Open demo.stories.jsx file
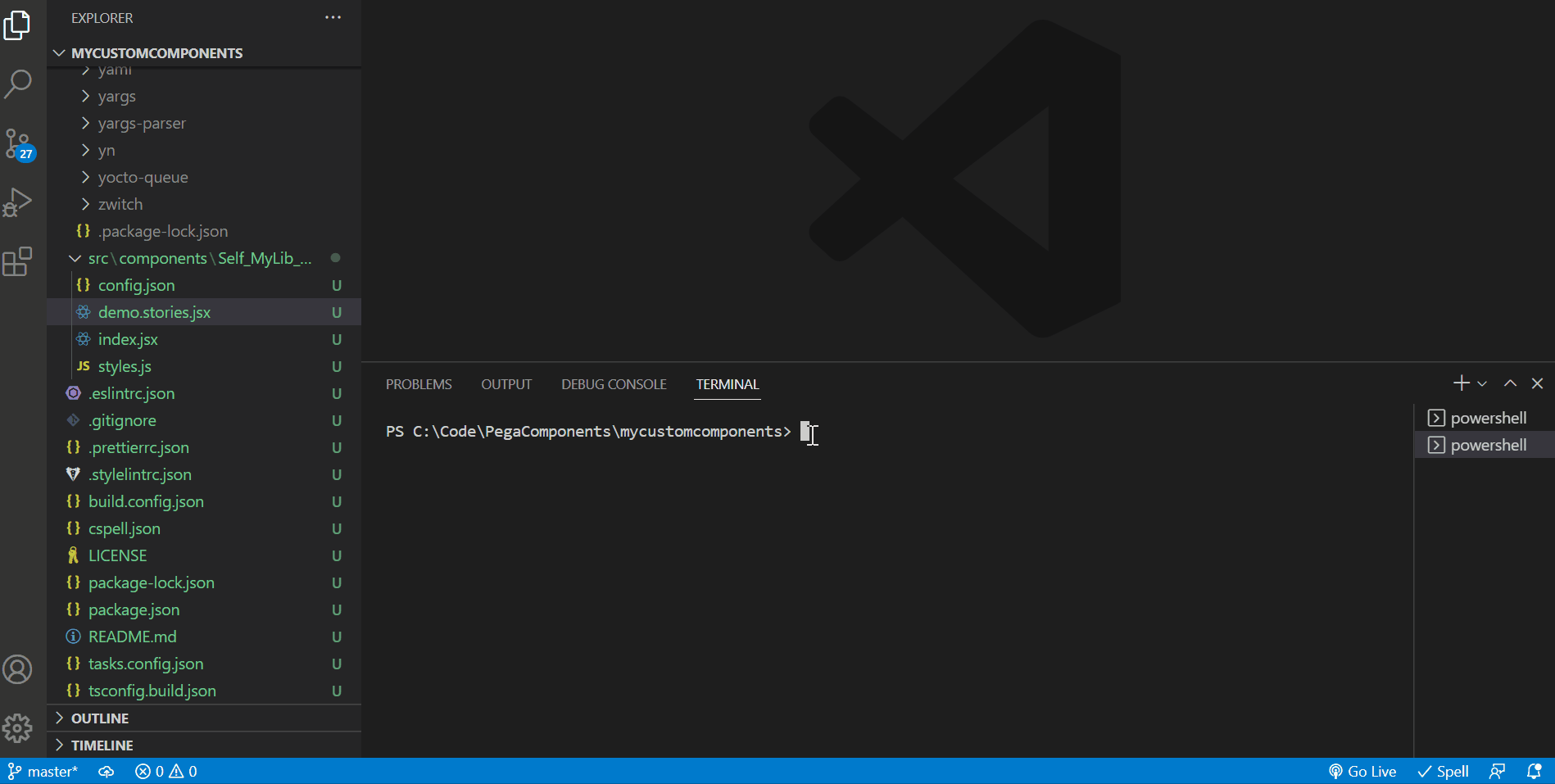Viewport: 1555px width, 784px height. 204,313
